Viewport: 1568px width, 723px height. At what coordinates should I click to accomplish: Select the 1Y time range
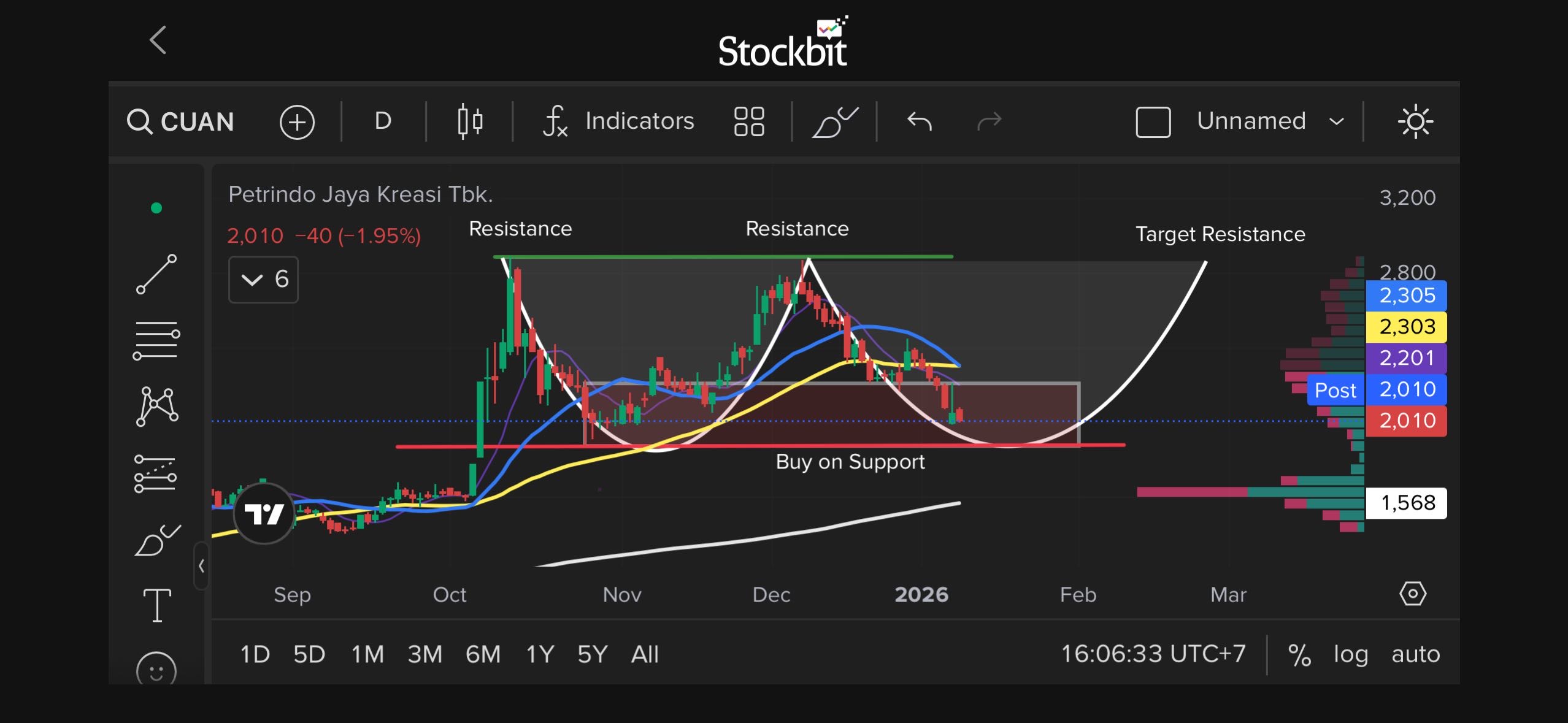[540, 654]
